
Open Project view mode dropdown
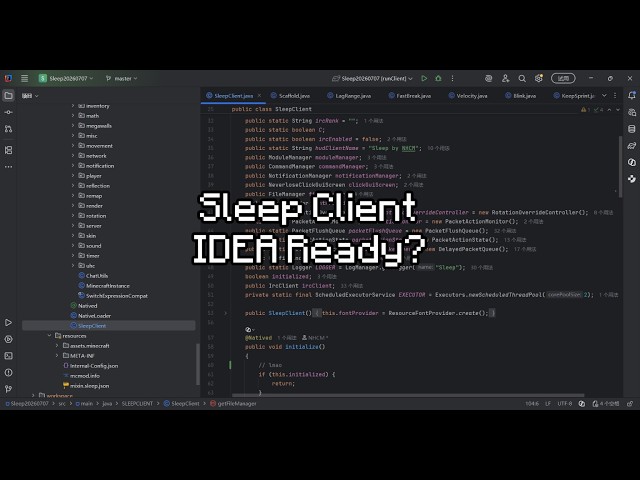[x=30, y=96]
